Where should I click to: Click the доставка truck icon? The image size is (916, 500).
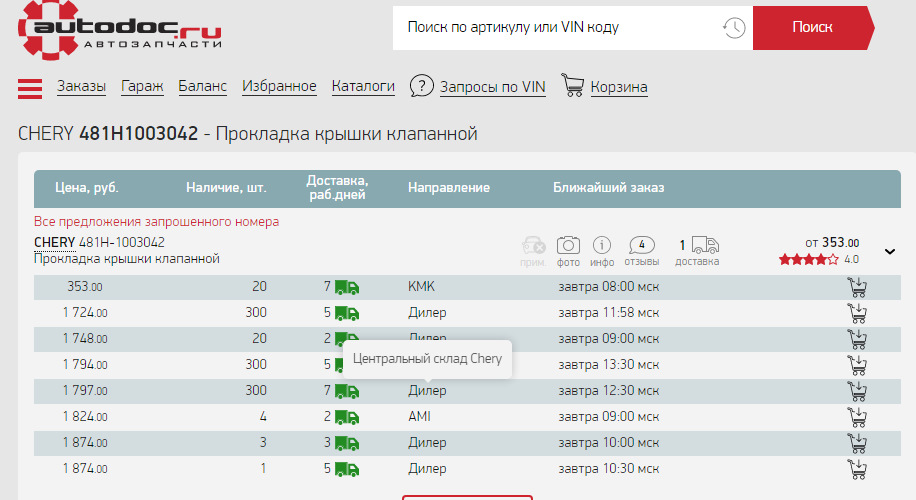pos(705,245)
